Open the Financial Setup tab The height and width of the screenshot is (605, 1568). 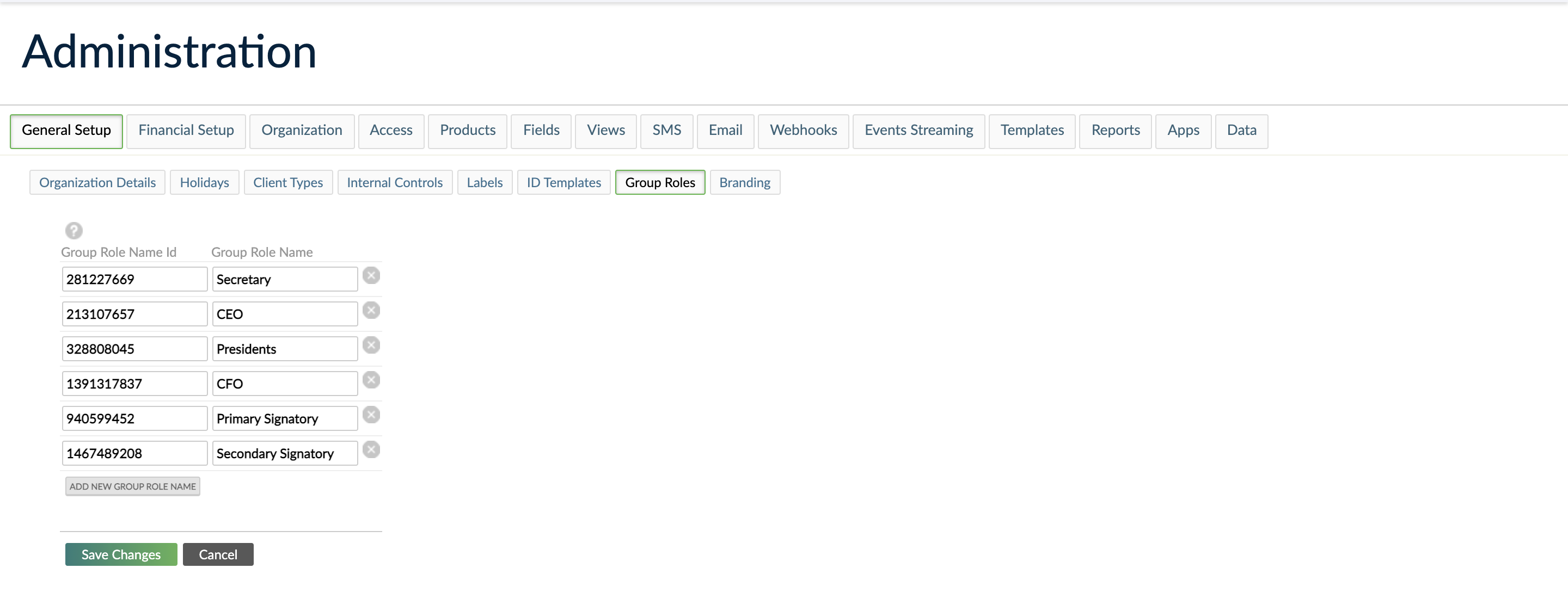[x=186, y=131]
